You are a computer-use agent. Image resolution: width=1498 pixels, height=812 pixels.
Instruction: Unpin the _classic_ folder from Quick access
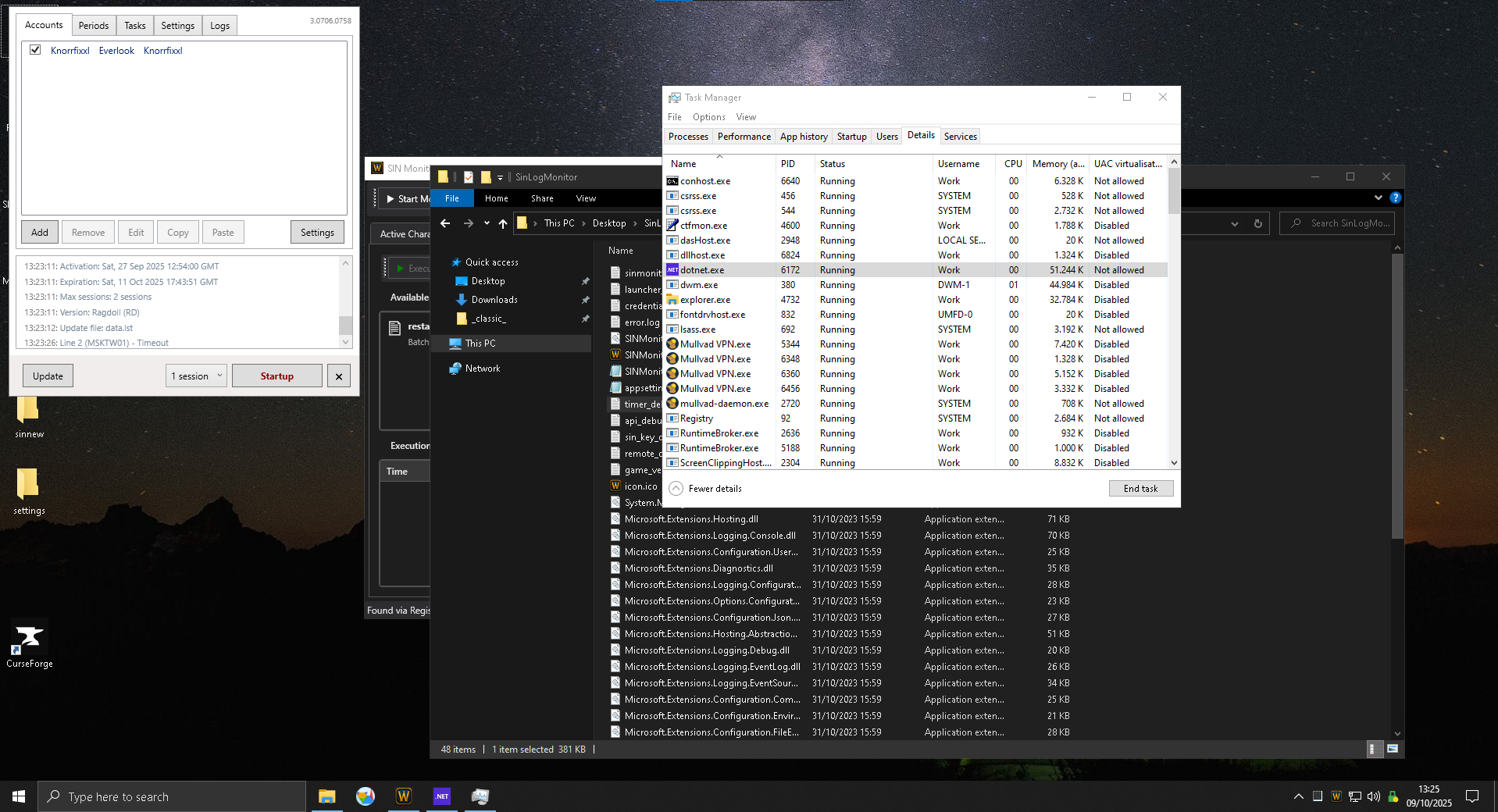[585, 319]
